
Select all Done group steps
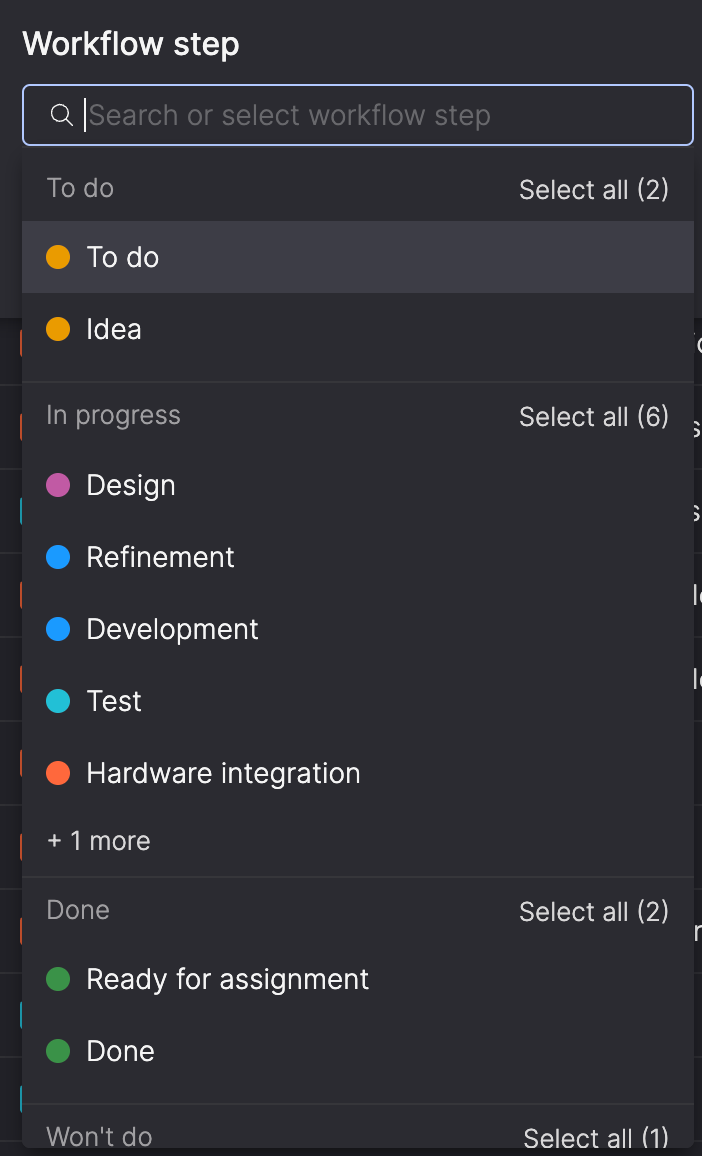click(x=593, y=912)
